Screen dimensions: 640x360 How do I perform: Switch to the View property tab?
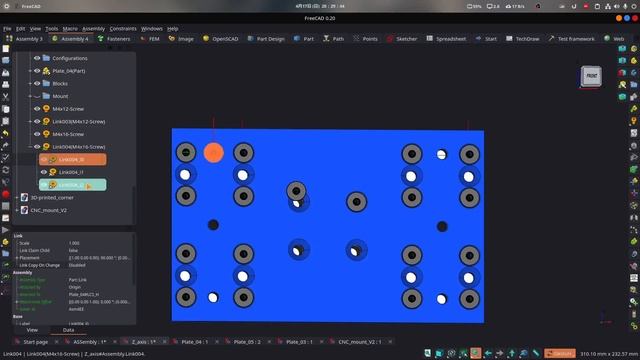pyautogui.click(x=32, y=330)
